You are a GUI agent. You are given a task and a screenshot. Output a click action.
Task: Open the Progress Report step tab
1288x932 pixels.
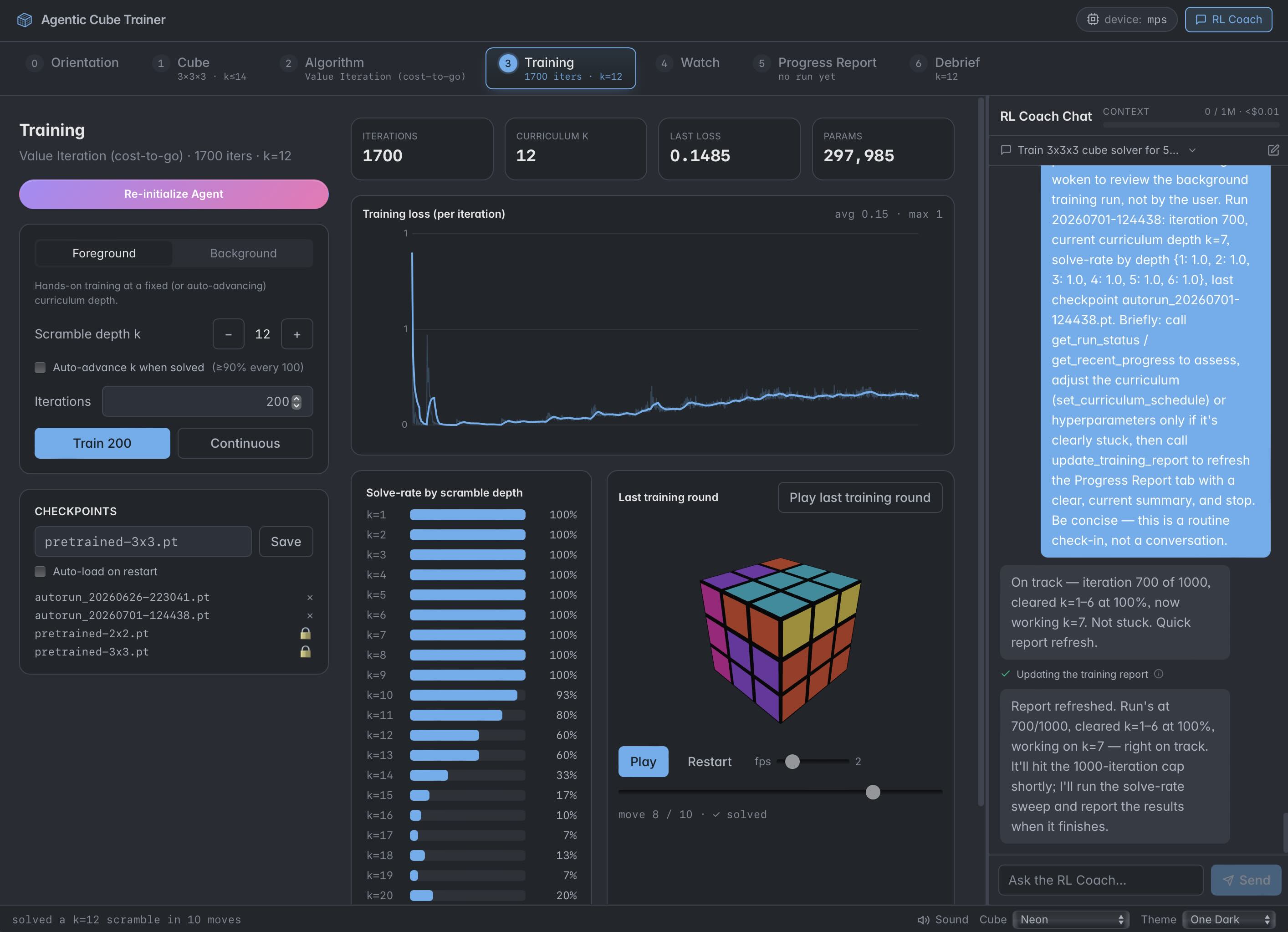(x=816, y=68)
